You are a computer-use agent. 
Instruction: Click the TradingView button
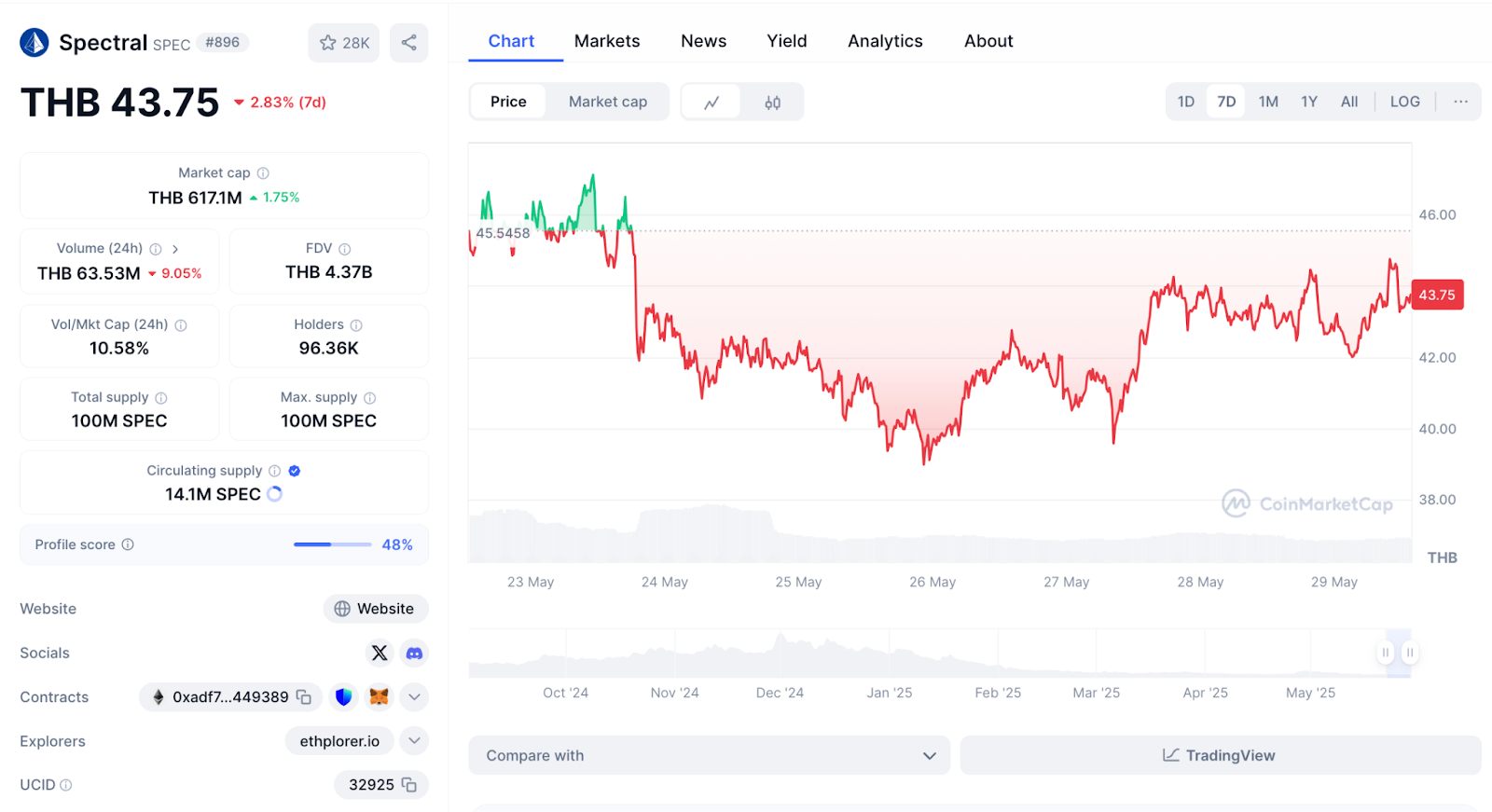point(1220,755)
